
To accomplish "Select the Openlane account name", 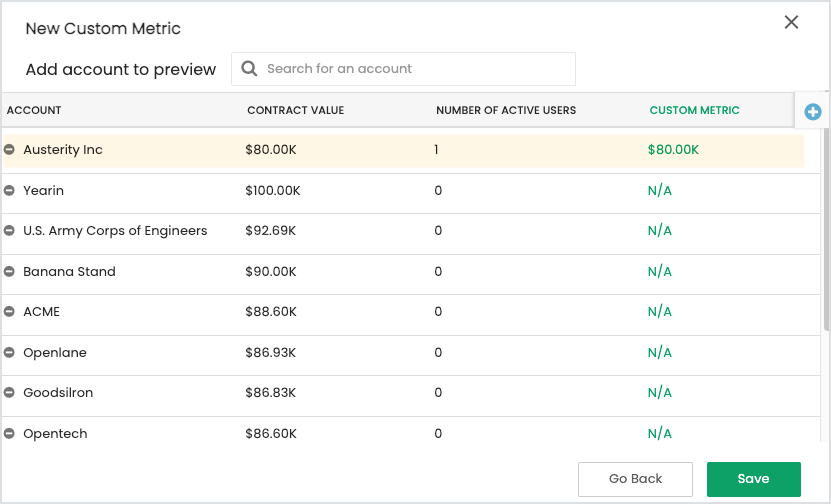I will coord(55,353).
